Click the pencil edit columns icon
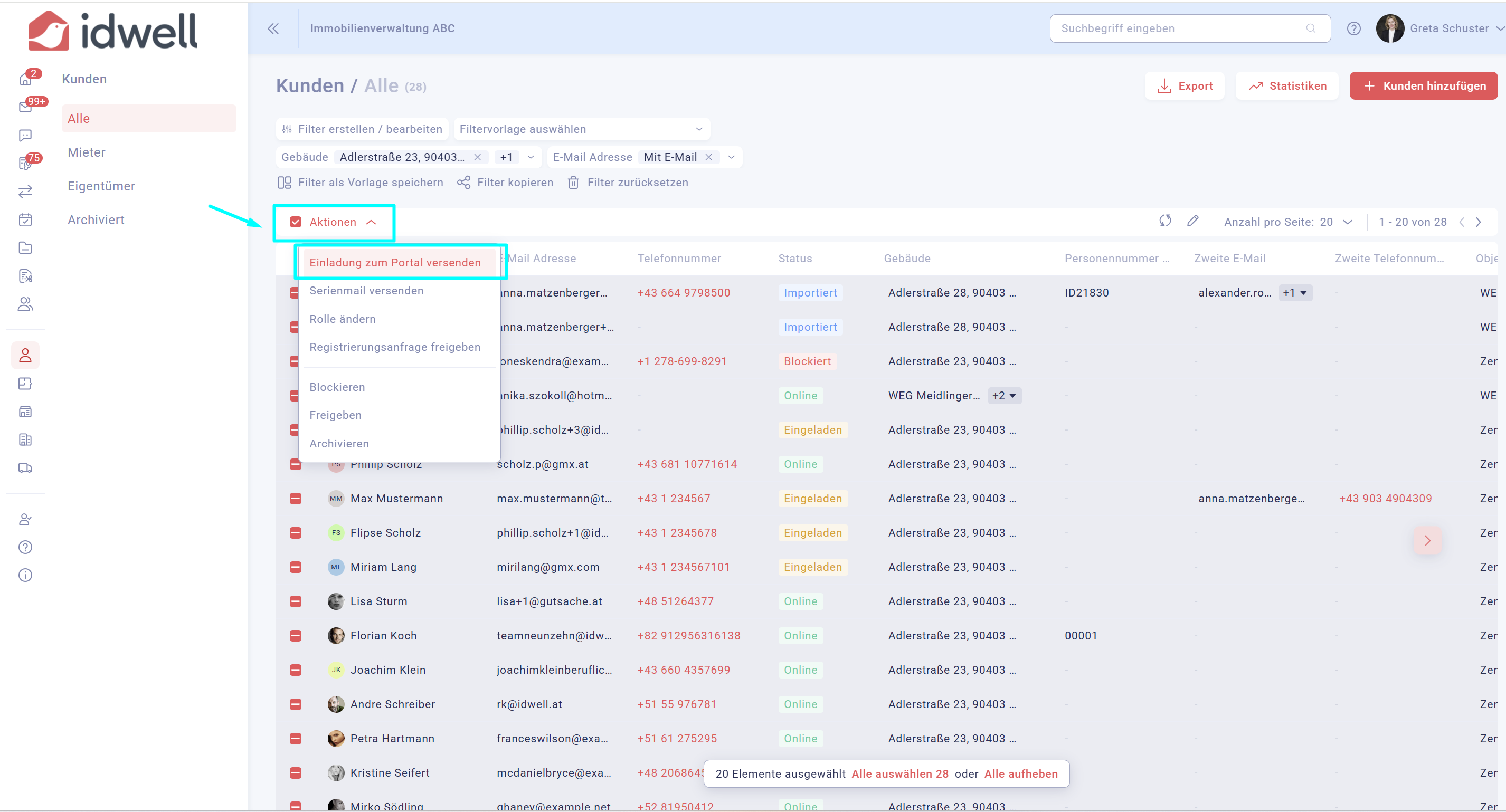The width and height of the screenshot is (1506, 812). pos(1193,221)
